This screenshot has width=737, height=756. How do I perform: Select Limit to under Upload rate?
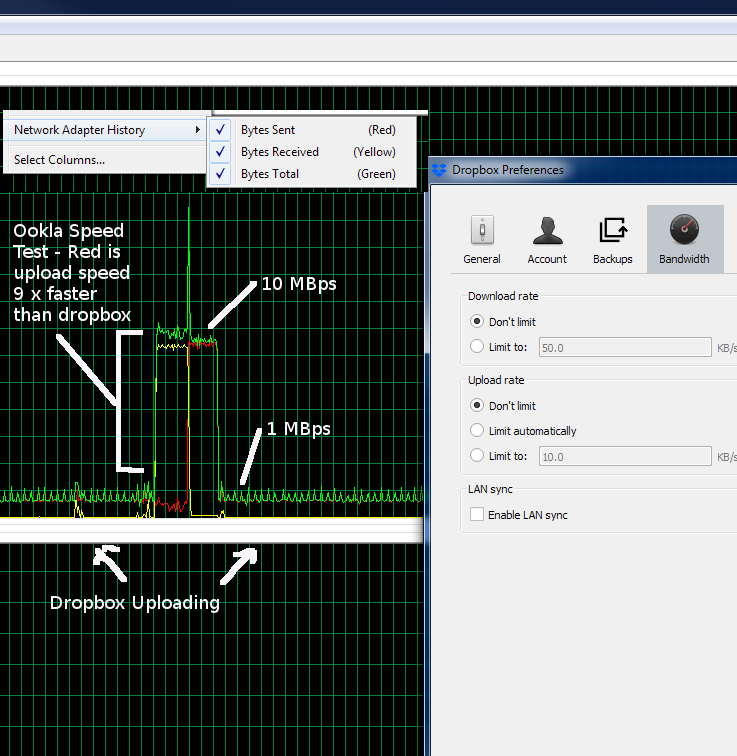tap(477, 456)
